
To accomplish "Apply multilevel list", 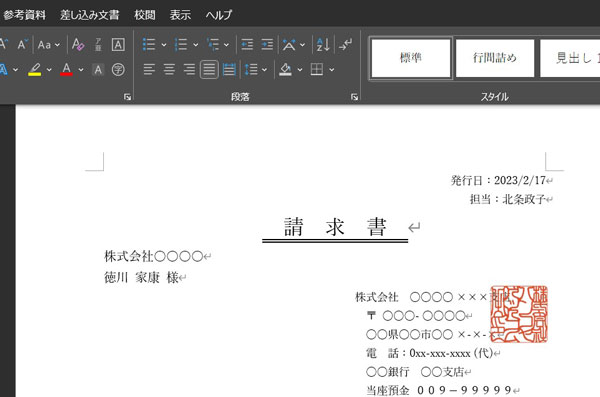I will (x=213, y=45).
